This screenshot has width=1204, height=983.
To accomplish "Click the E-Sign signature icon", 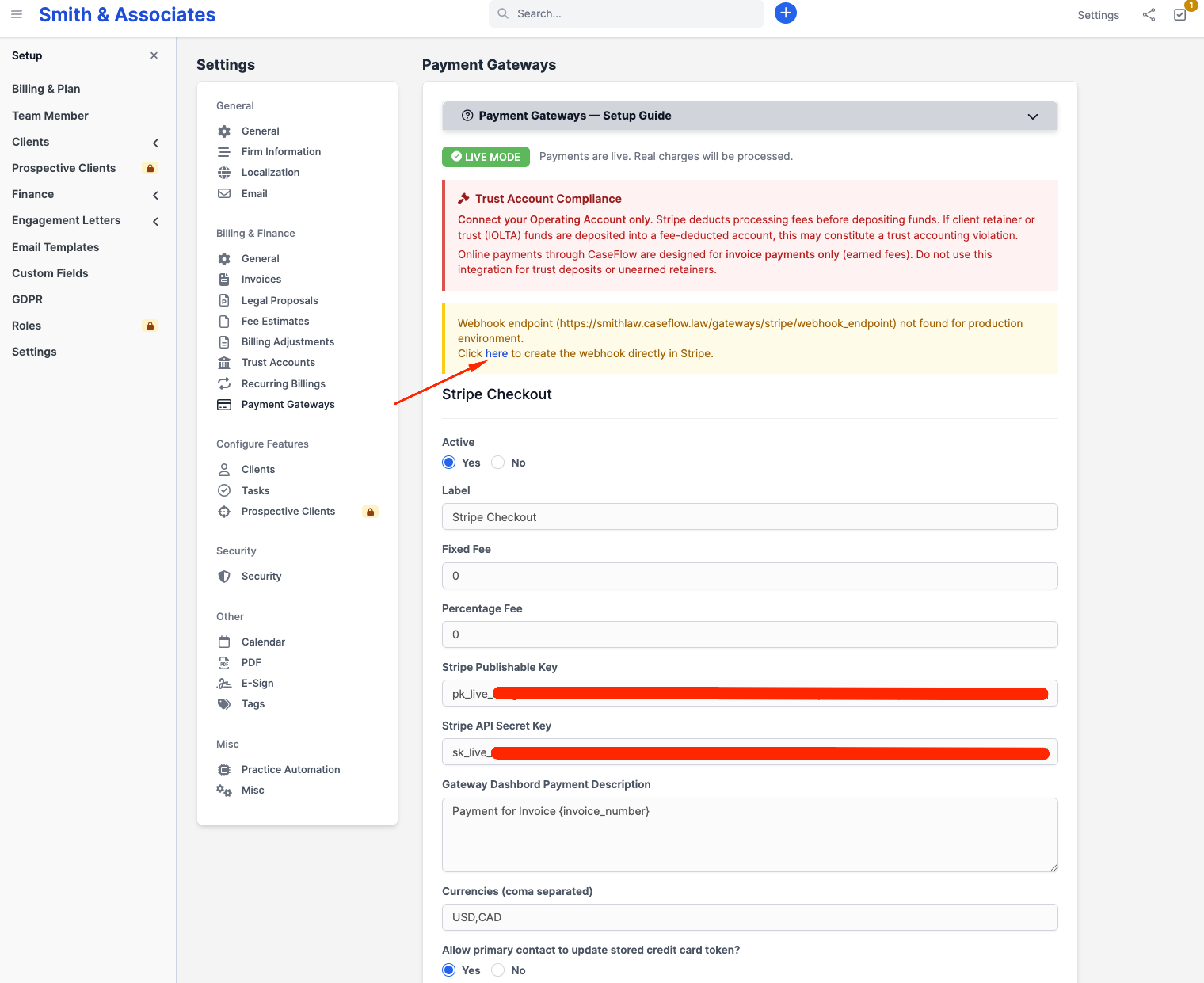I will click(x=224, y=684).
